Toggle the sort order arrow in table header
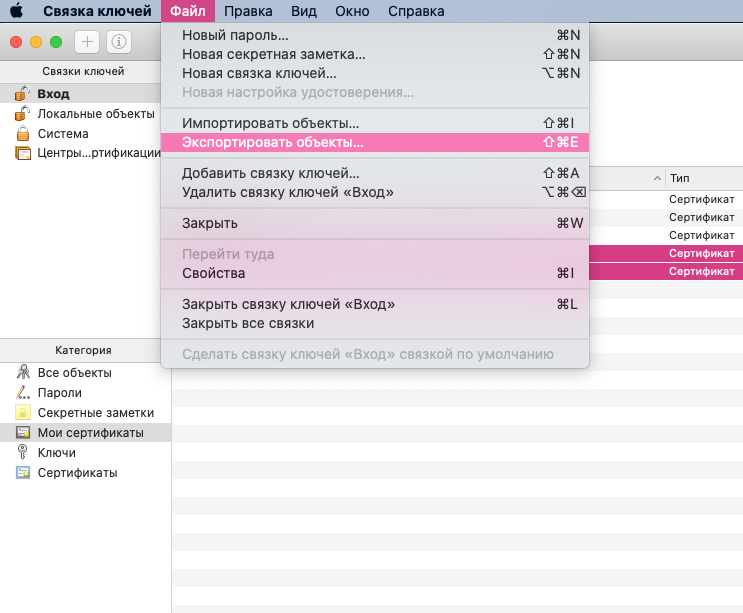 point(657,179)
